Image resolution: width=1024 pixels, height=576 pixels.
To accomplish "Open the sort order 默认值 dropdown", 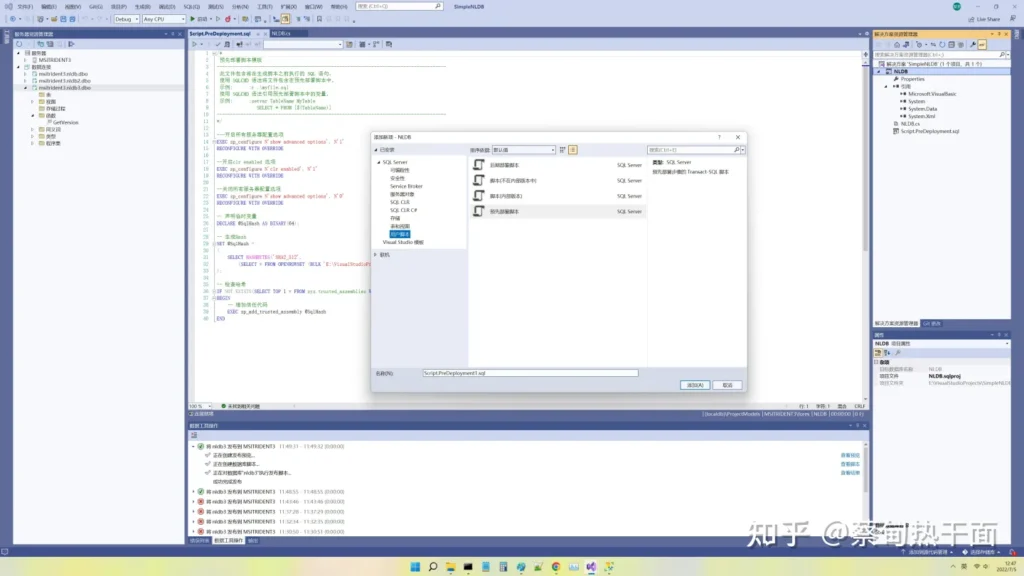I will tap(526, 150).
